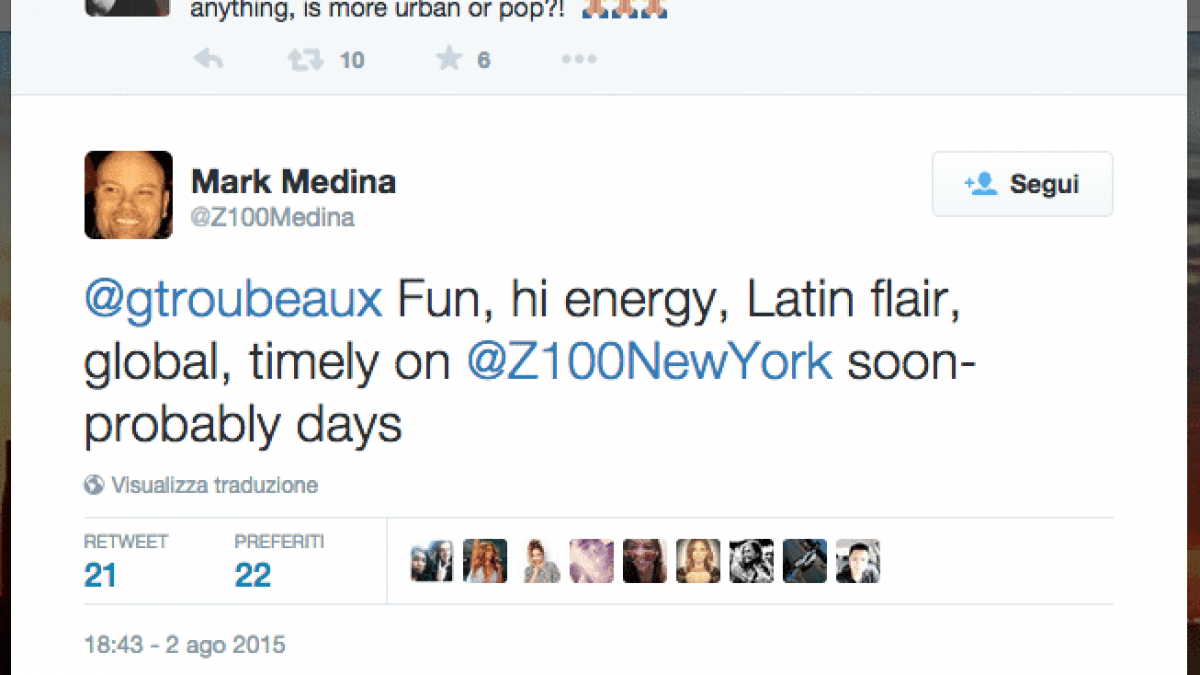Open the more options ellipsis
The image size is (1200, 675).
[578, 60]
